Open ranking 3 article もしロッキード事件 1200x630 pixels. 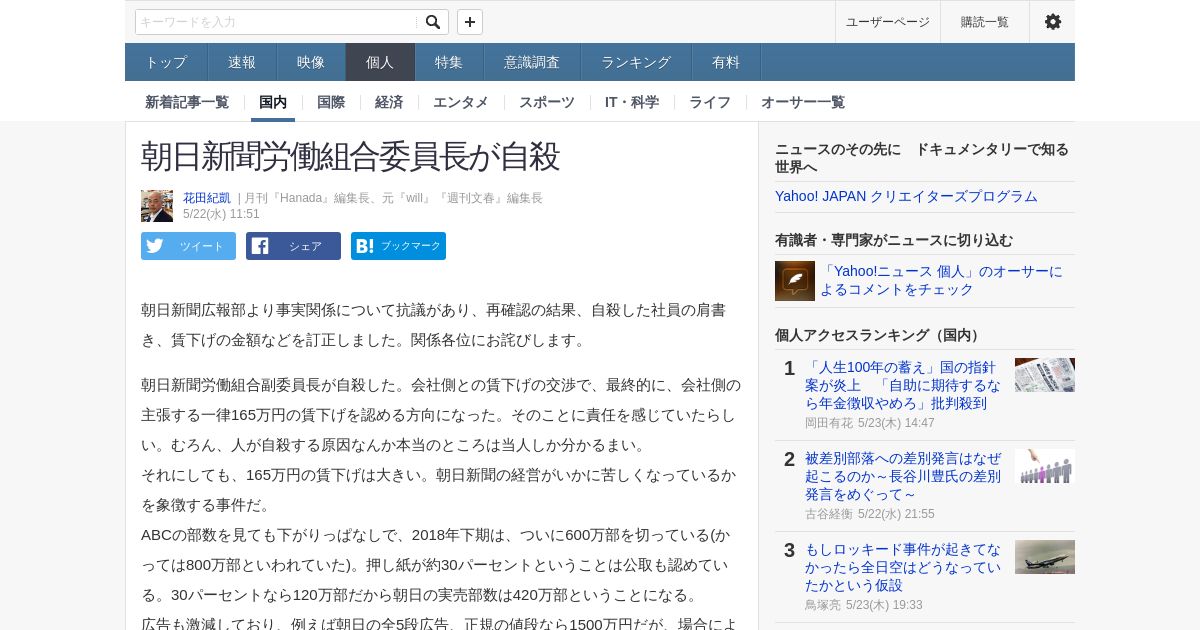click(903, 567)
